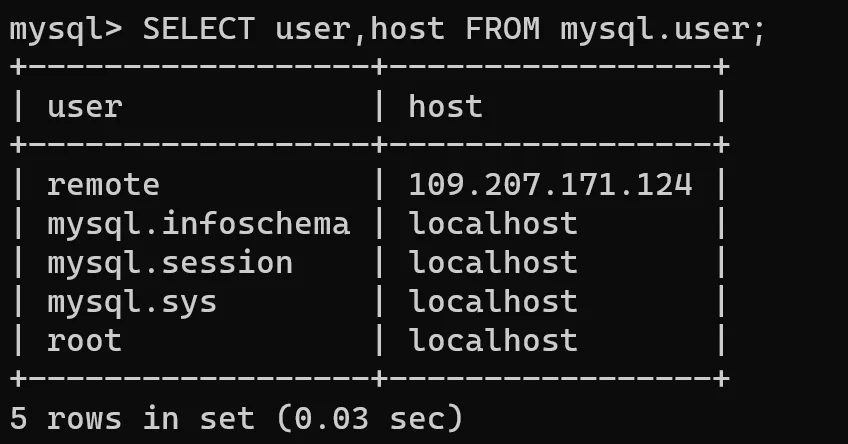Viewport: 848px width, 444px height.
Task: Click the user column header
Action: 84,106
